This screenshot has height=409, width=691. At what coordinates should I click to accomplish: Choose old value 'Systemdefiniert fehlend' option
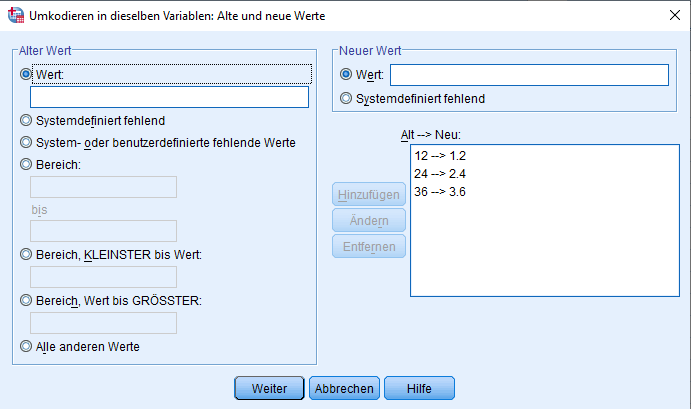pos(26,120)
